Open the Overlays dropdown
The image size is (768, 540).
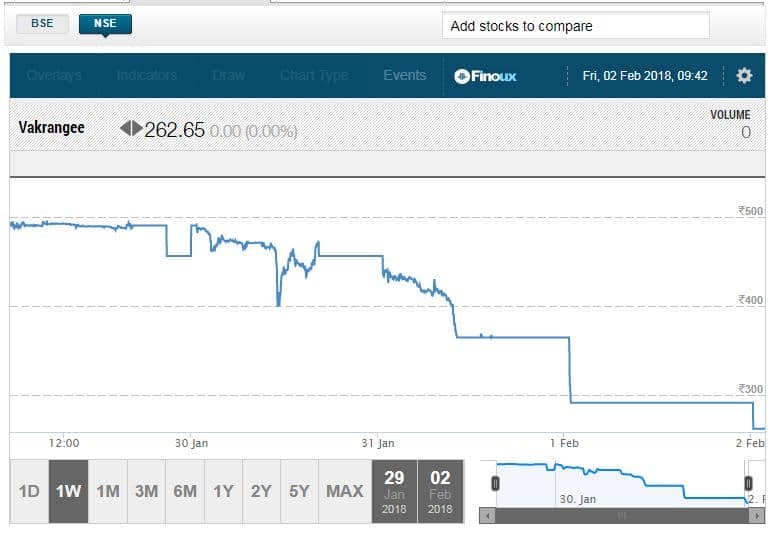click(x=55, y=76)
